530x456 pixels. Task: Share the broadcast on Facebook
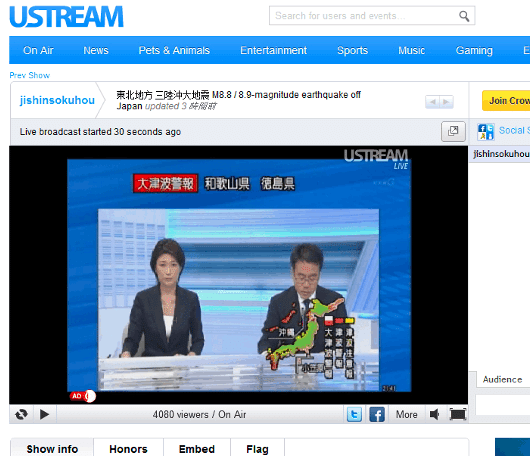[377, 414]
